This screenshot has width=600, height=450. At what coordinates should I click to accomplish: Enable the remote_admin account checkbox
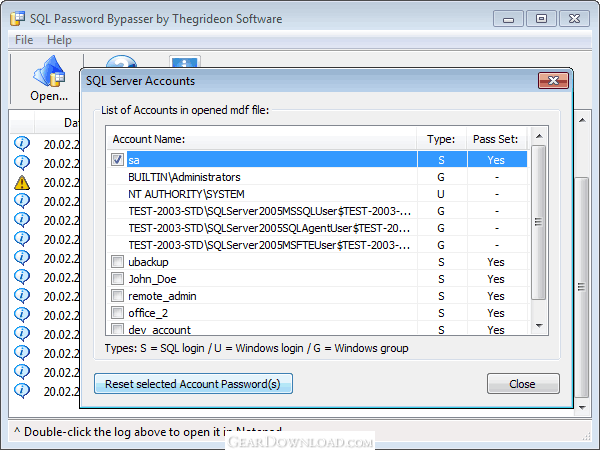[x=117, y=296]
